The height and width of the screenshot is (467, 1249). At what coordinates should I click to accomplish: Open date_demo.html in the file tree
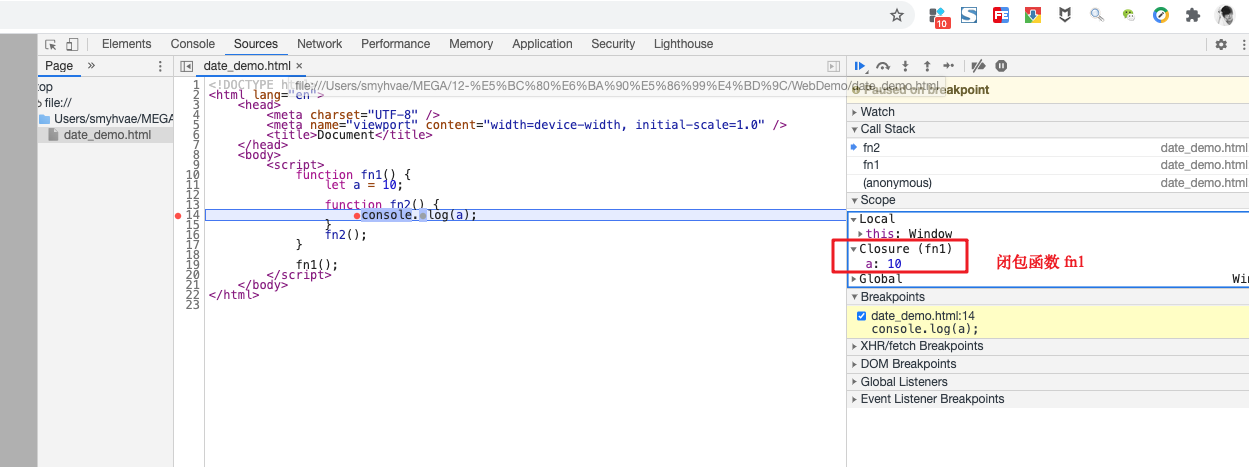[x=107, y=135]
